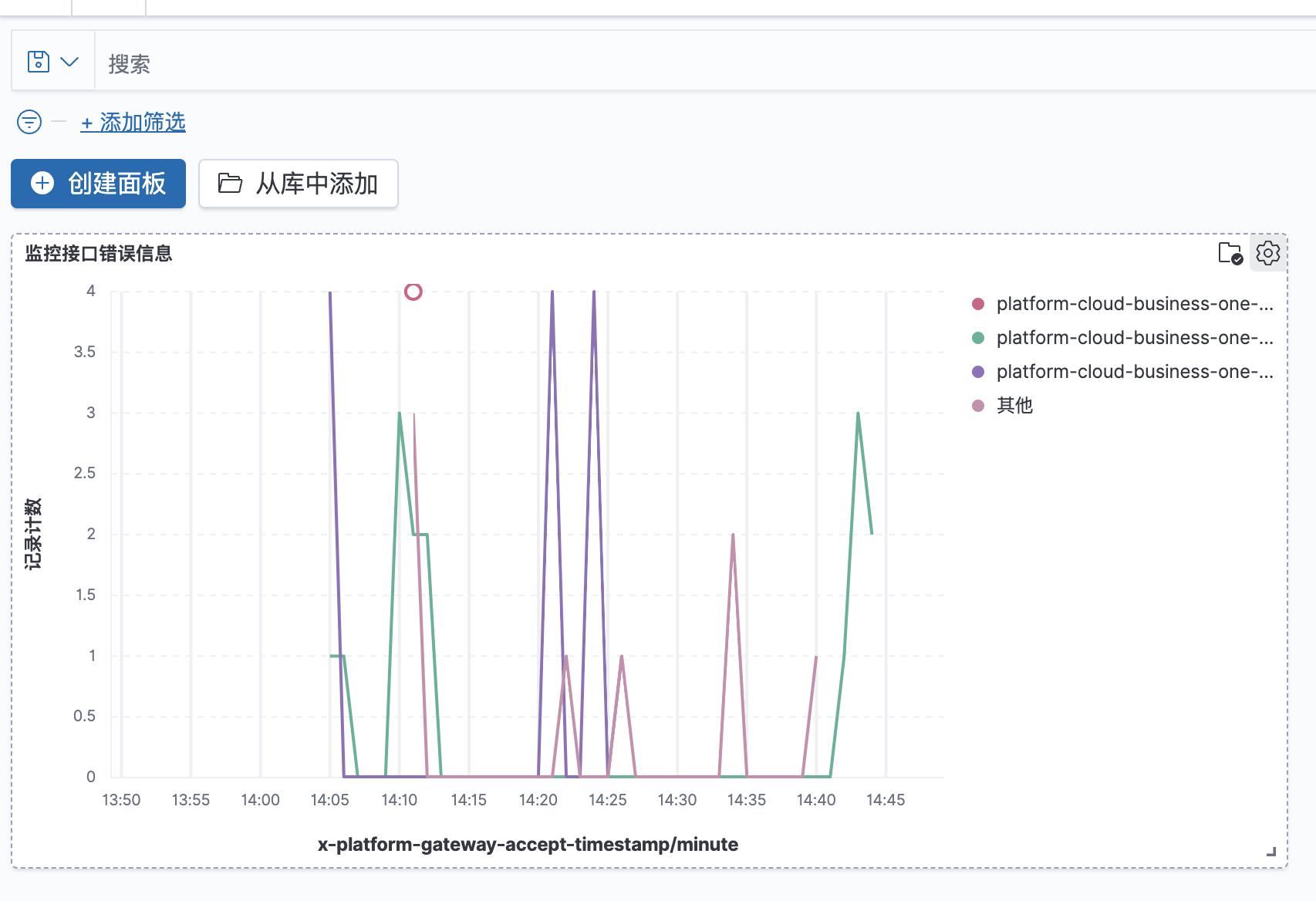Click the 创建面板 button
Screen dimensions: 1316x901
(98, 184)
